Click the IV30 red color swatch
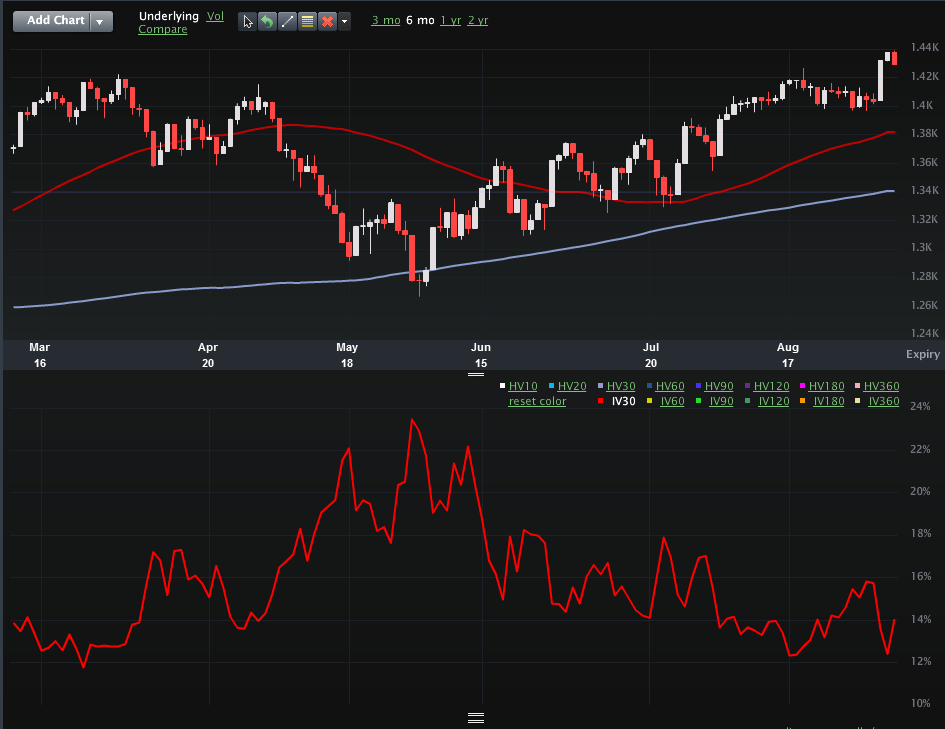The height and width of the screenshot is (729, 945). (x=600, y=401)
